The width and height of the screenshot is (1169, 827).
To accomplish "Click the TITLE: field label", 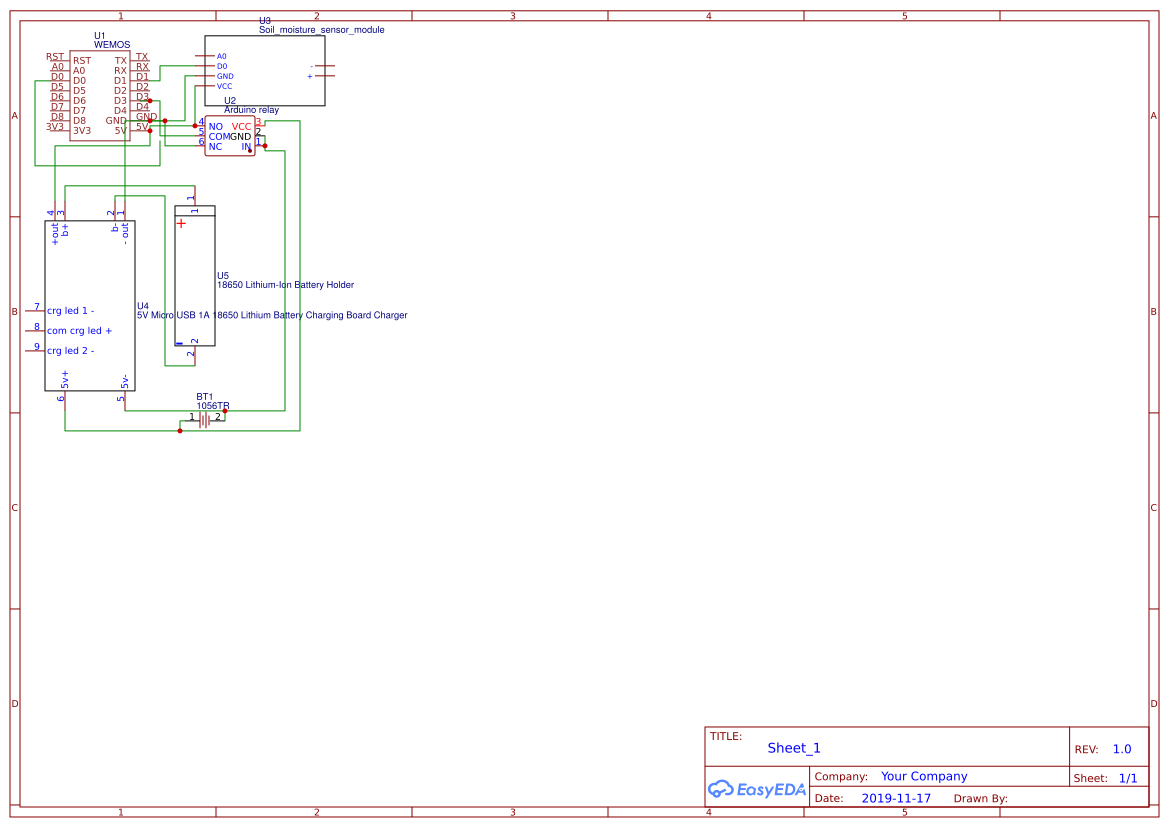I will 725,737.
